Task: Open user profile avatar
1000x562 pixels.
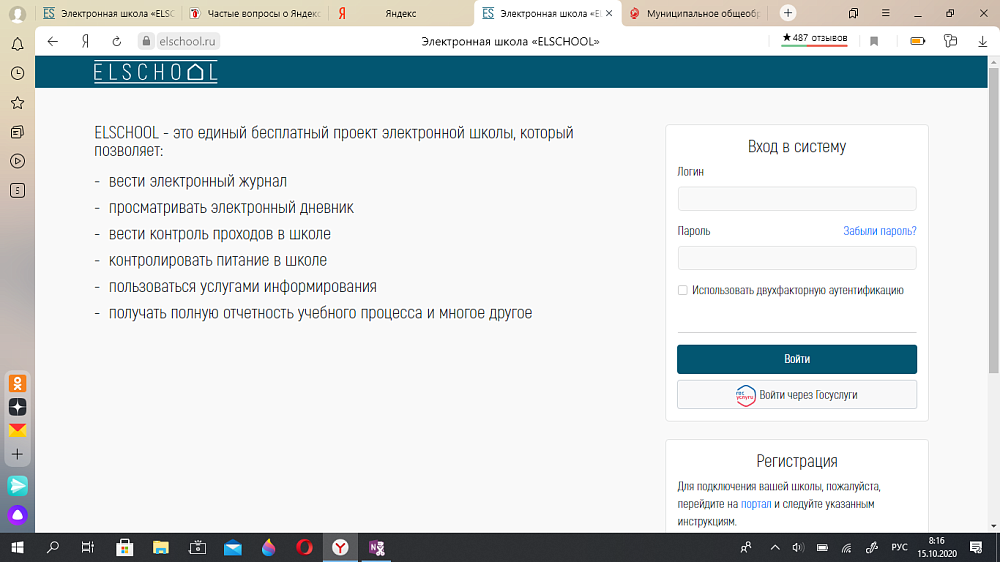Action: click(x=17, y=14)
